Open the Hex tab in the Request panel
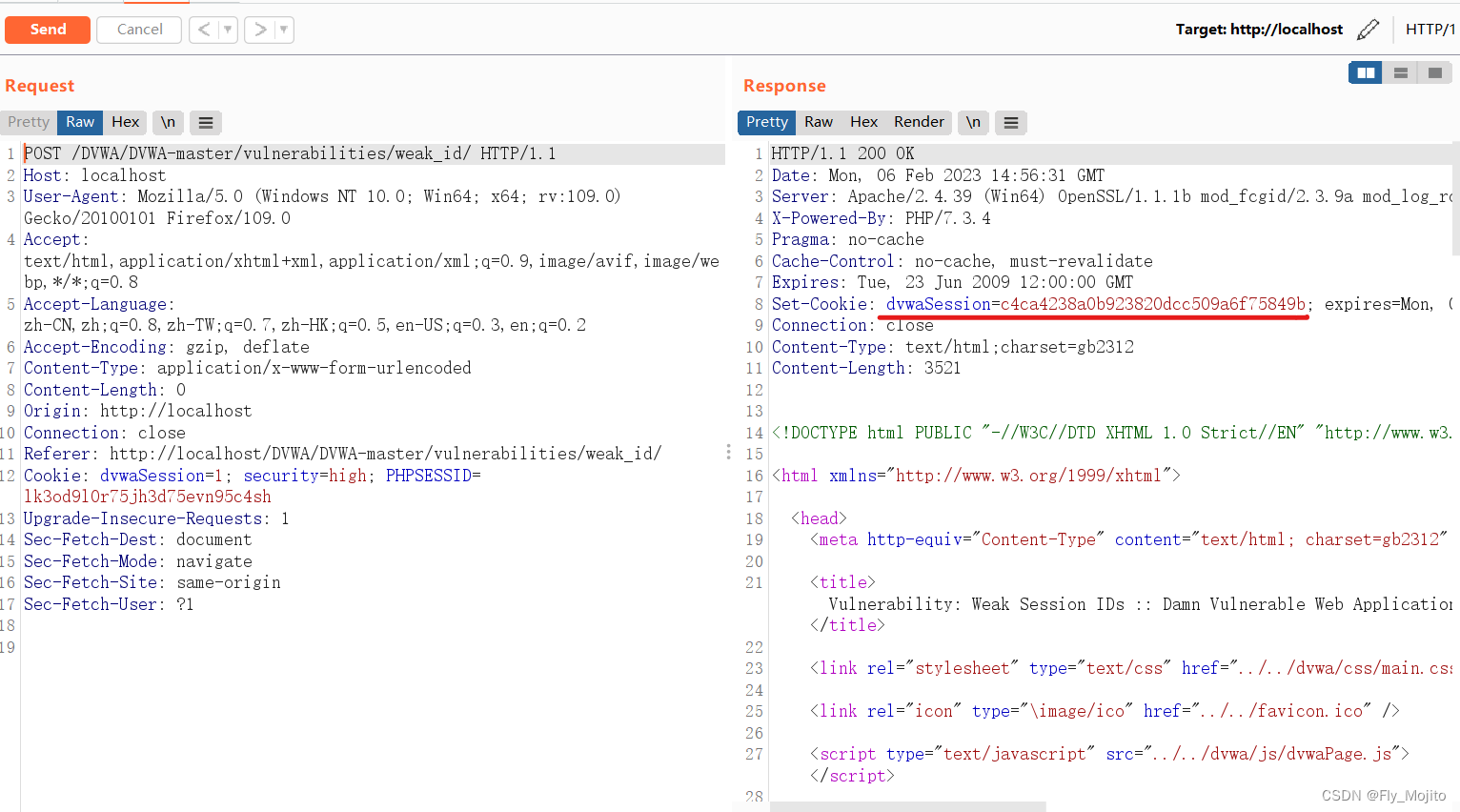The height and width of the screenshot is (812, 1460). click(125, 122)
